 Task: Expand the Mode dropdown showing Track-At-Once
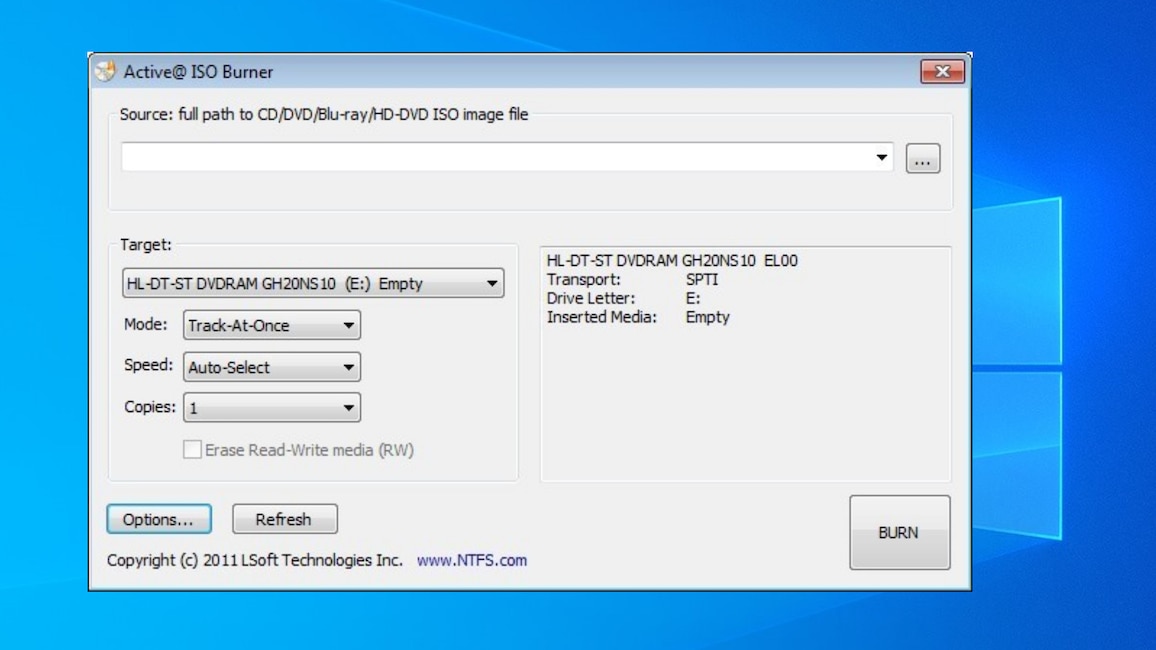coord(271,325)
